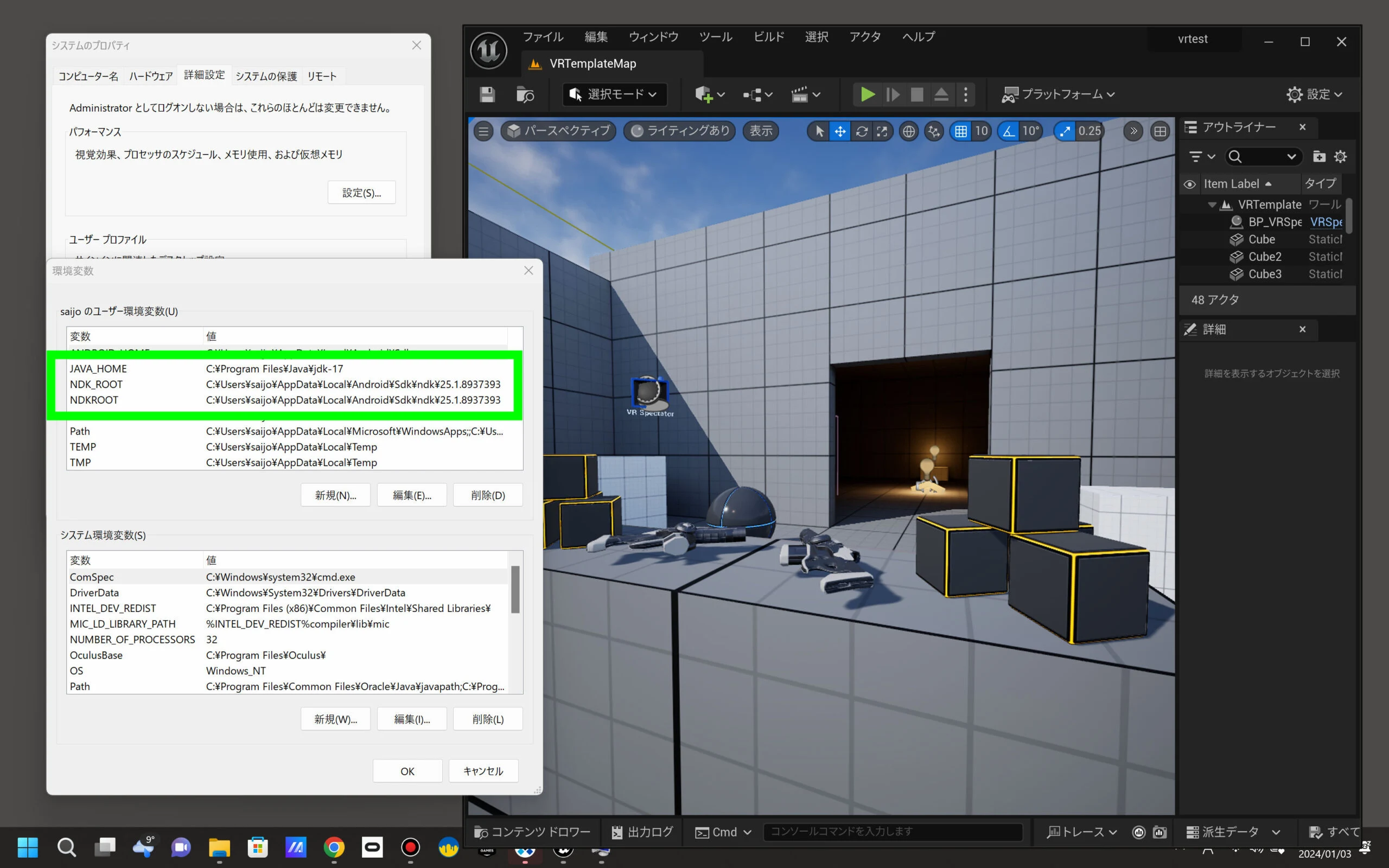Select the scale gizmo tool
This screenshot has width=1389, height=868.
882,131
